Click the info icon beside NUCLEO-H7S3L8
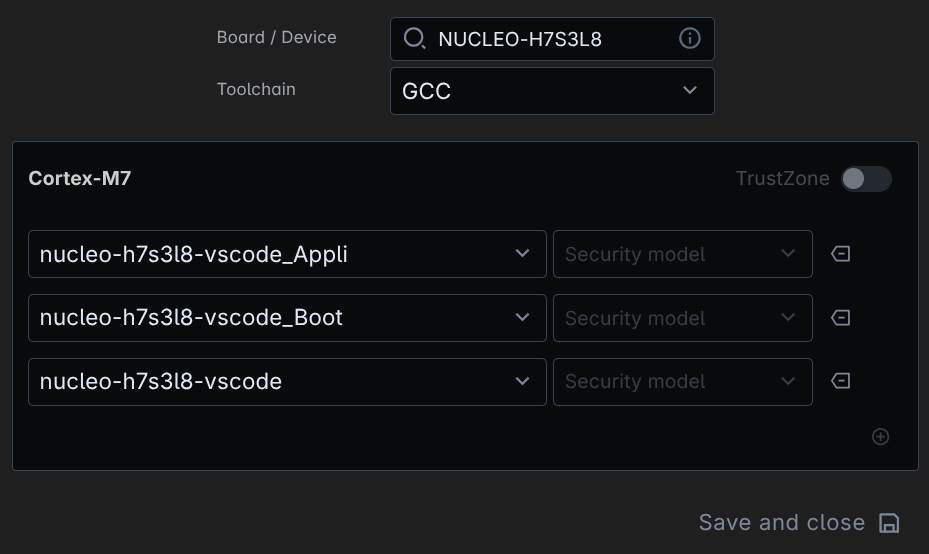The image size is (929, 554). (690, 38)
